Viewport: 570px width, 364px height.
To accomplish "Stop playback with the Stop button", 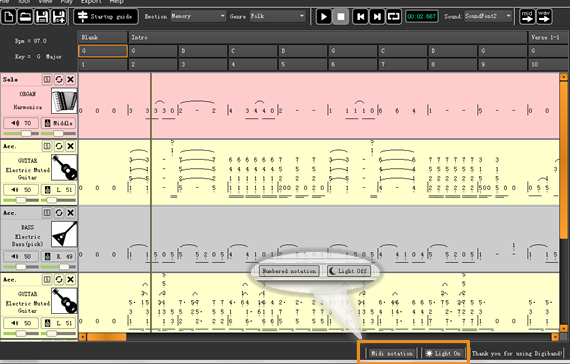I will [x=341, y=17].
